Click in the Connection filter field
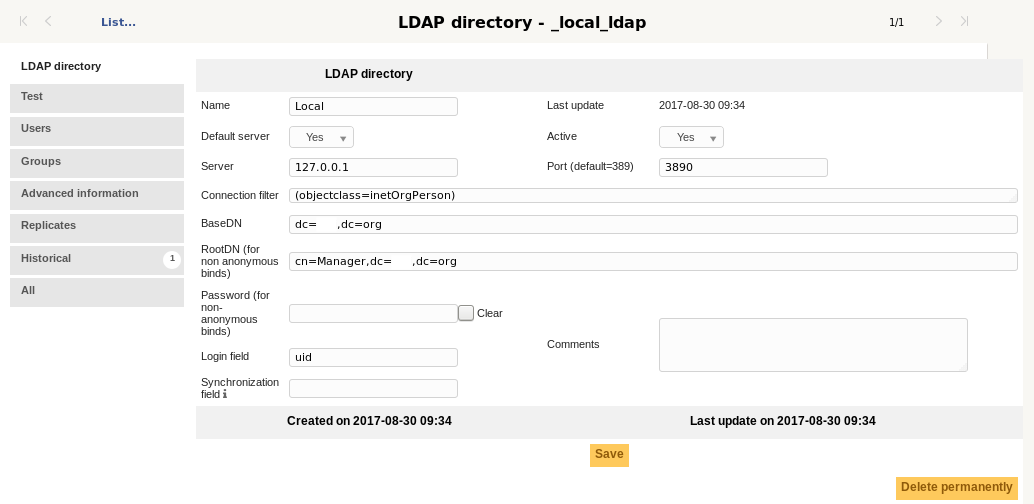 (x=654, y=195)
